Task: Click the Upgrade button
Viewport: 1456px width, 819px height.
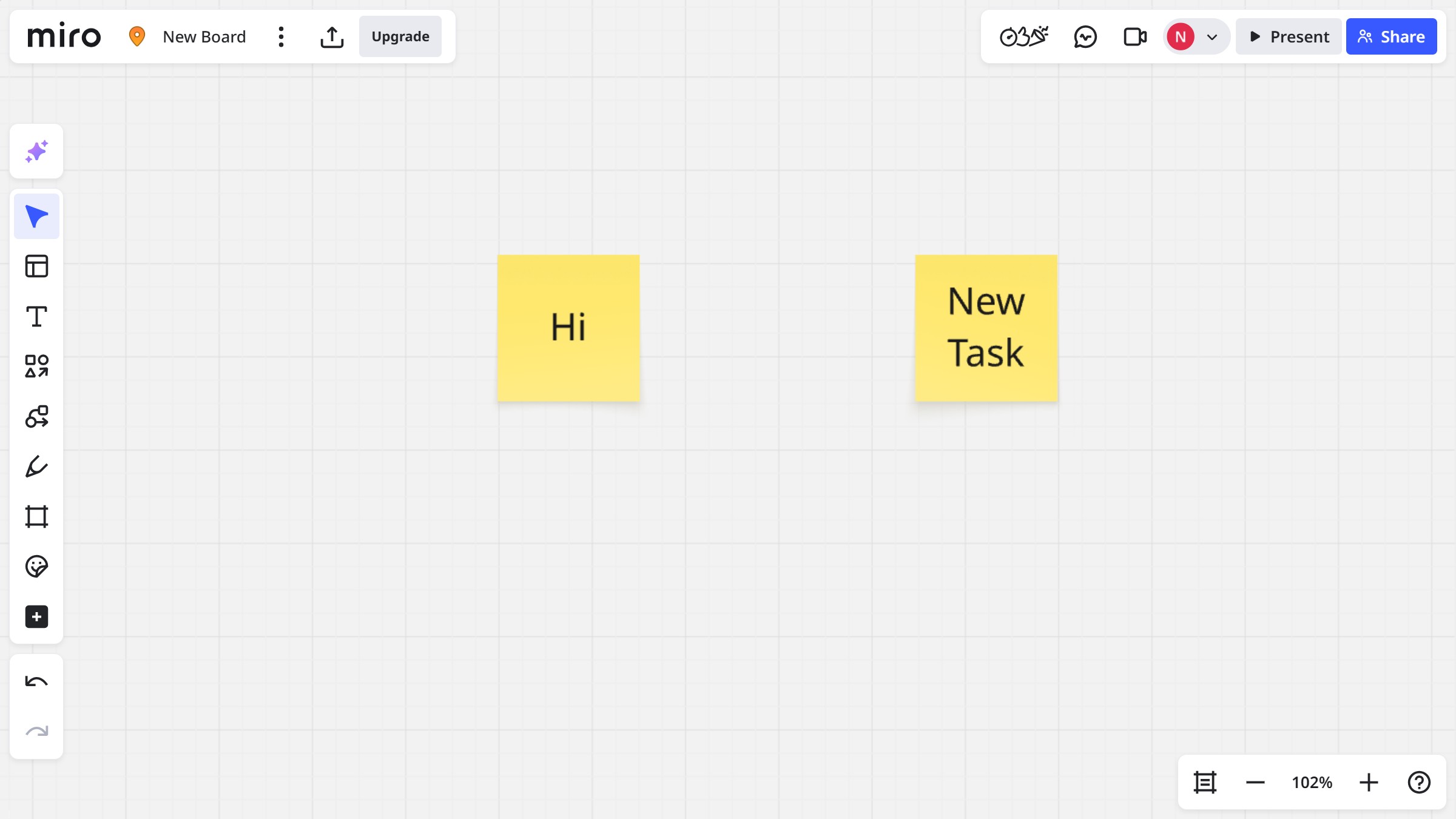Action: coord(400,36)
